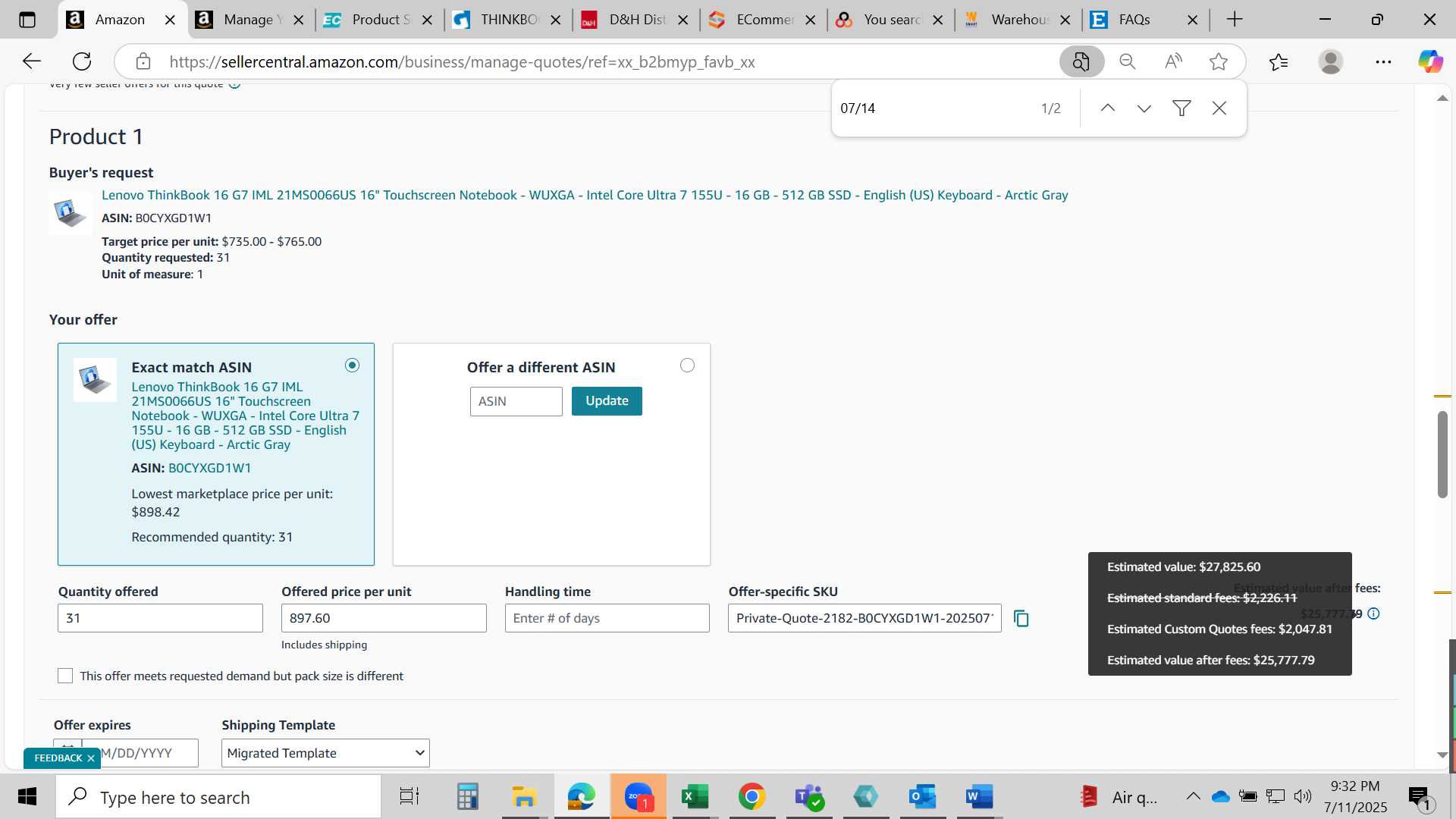Open the browser profile avatar
The image size is (1456, 819).
pyautogui.click(x=1331, y=61)
